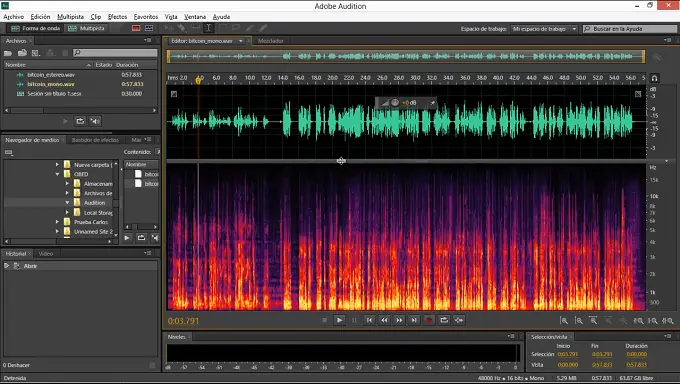
Task: Open the Multipista menu
Action: [70, 16]
